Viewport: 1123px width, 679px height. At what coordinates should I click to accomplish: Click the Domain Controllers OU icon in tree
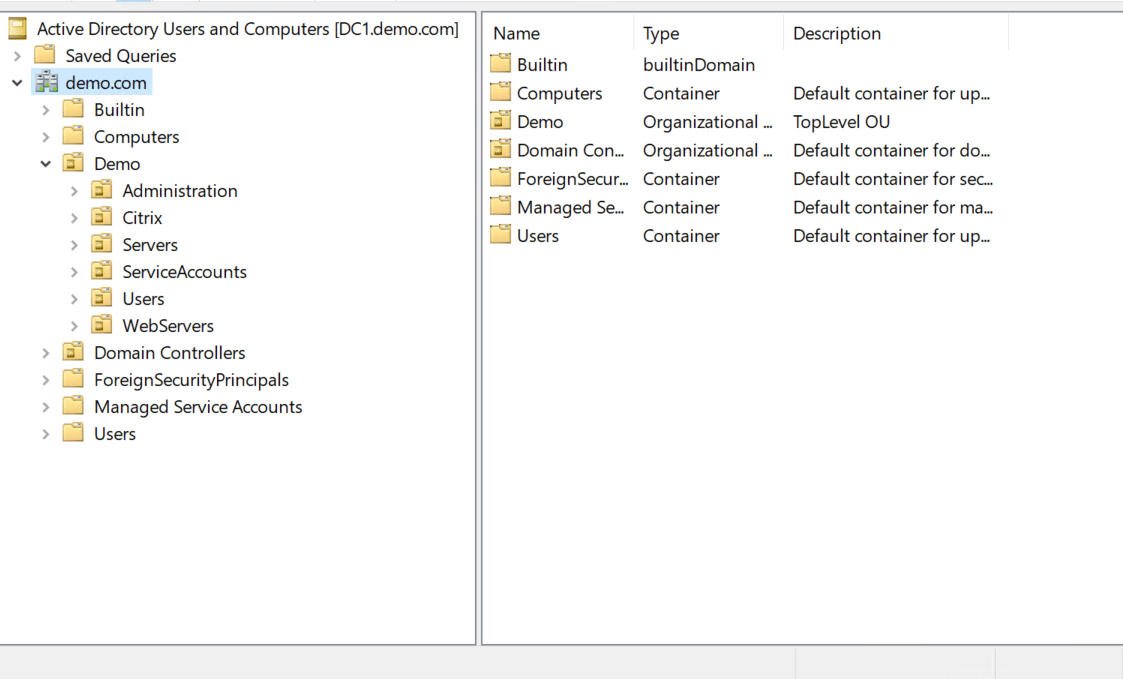[73, 352]
